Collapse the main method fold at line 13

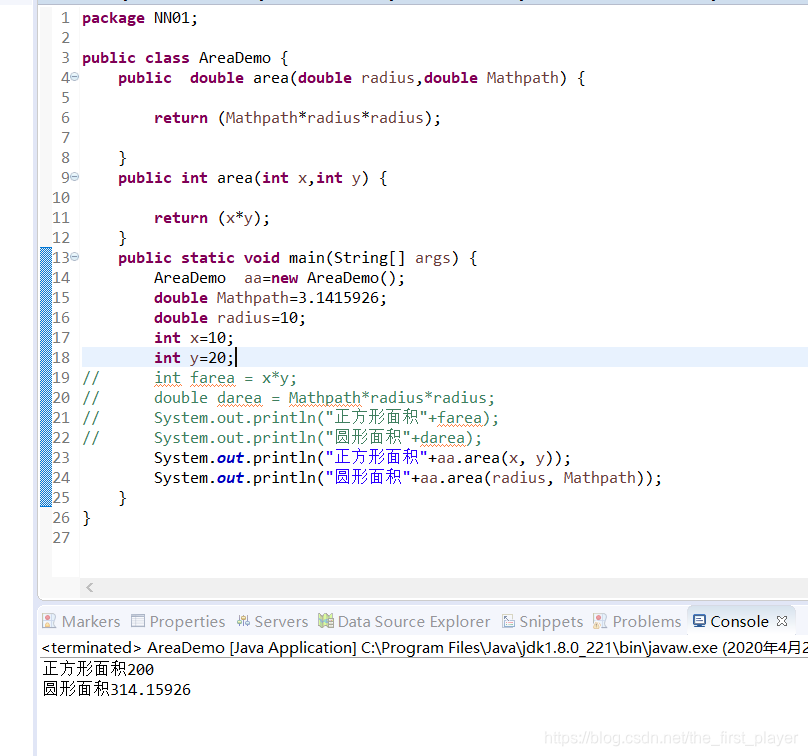75,257
